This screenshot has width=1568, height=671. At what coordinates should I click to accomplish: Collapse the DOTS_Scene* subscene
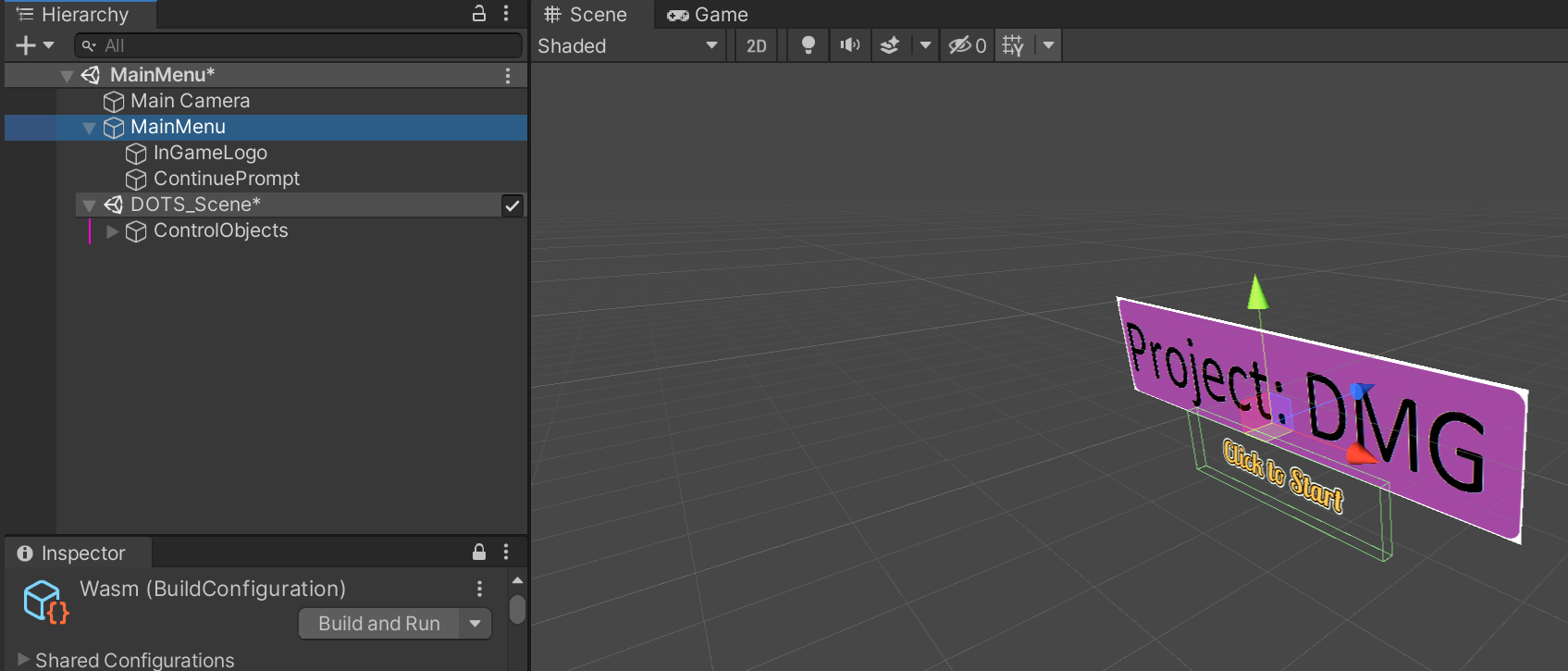tap(89, 205)
